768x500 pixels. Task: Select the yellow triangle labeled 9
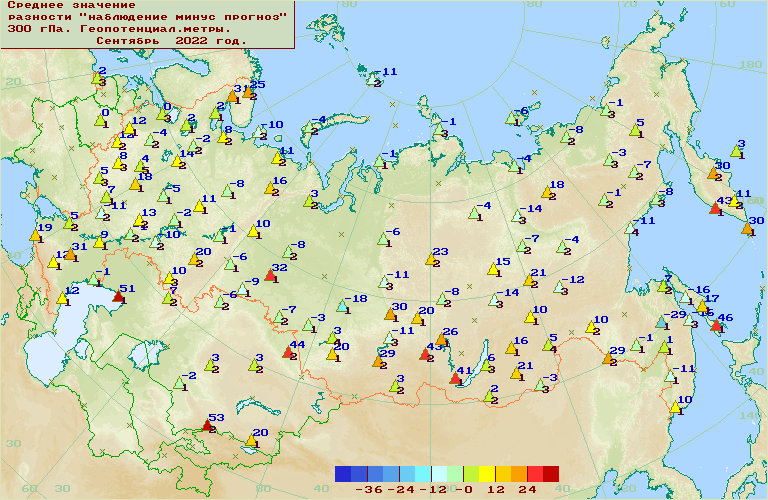99,242
